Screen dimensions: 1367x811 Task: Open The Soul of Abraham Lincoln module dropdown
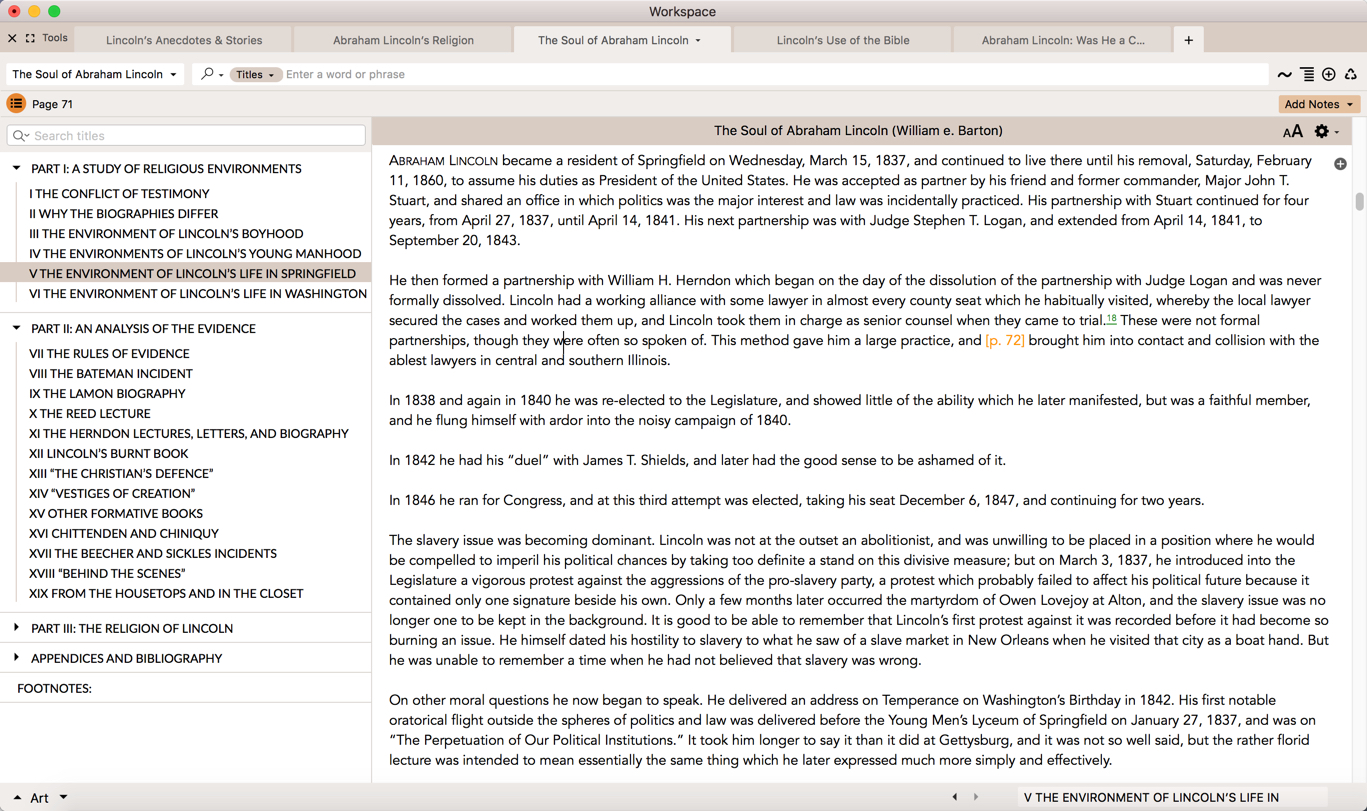click(x=94, y=74)
